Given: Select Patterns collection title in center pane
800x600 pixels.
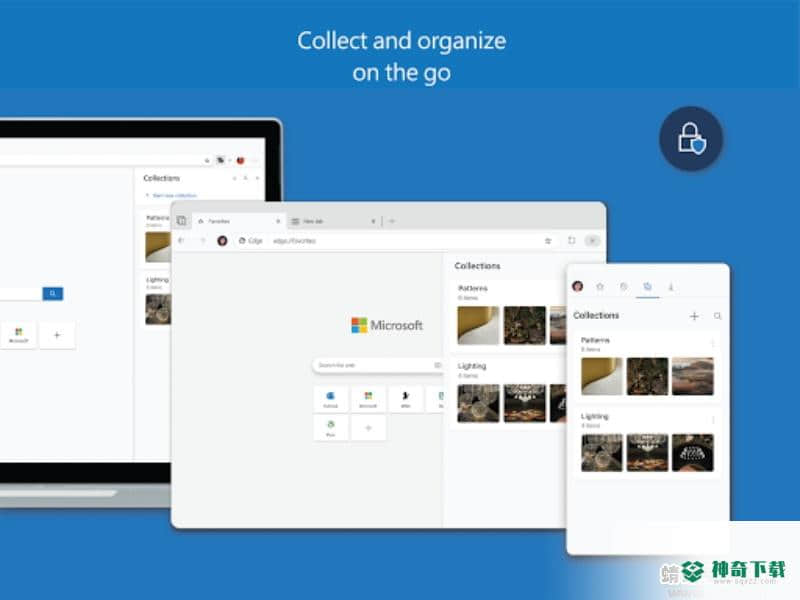Looking at the screenshot, I should pyautogui.click(x=472, y=288).
